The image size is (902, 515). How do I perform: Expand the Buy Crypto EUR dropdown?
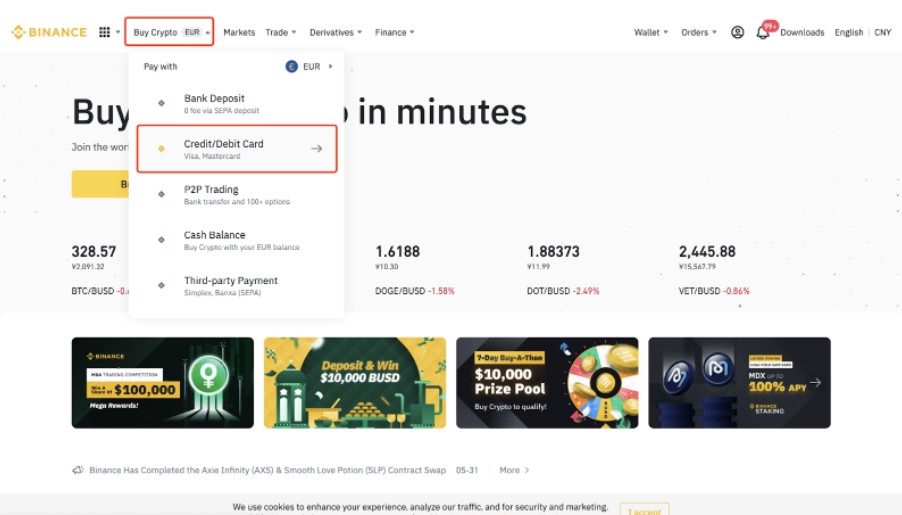[x=169, y=32]
